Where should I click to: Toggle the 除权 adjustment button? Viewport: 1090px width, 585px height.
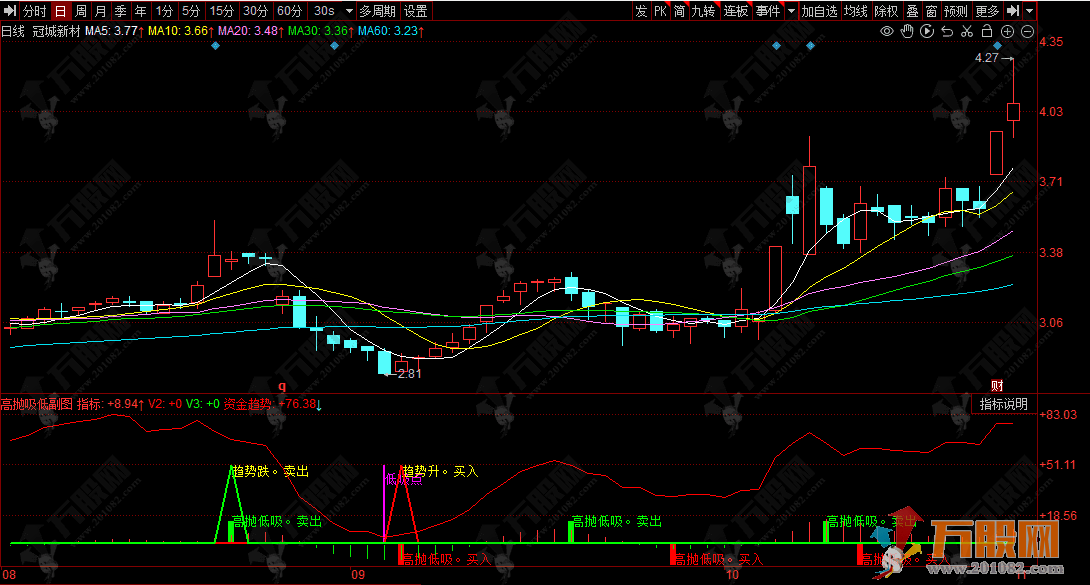click(x=886, y=11)
